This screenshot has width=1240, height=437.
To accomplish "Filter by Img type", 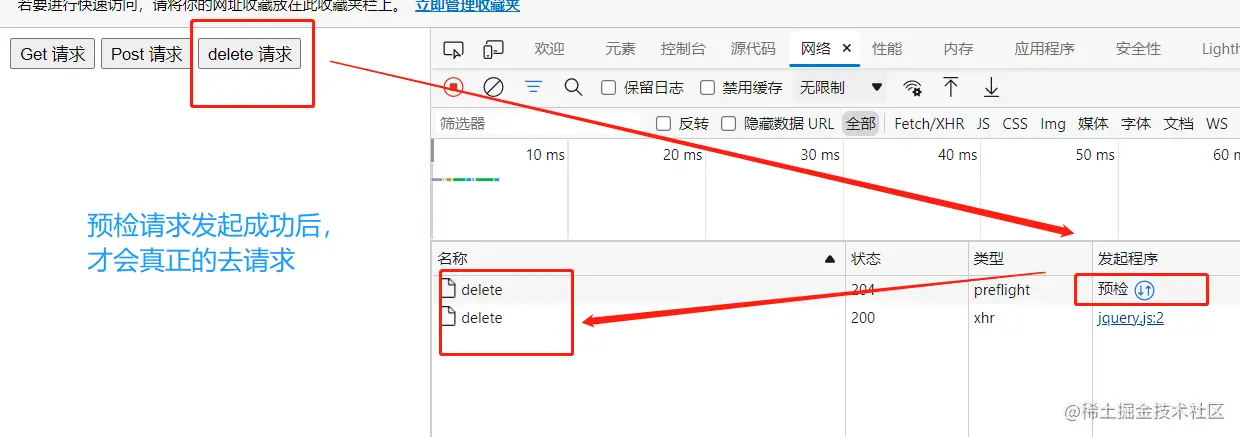I will 1053,124.
